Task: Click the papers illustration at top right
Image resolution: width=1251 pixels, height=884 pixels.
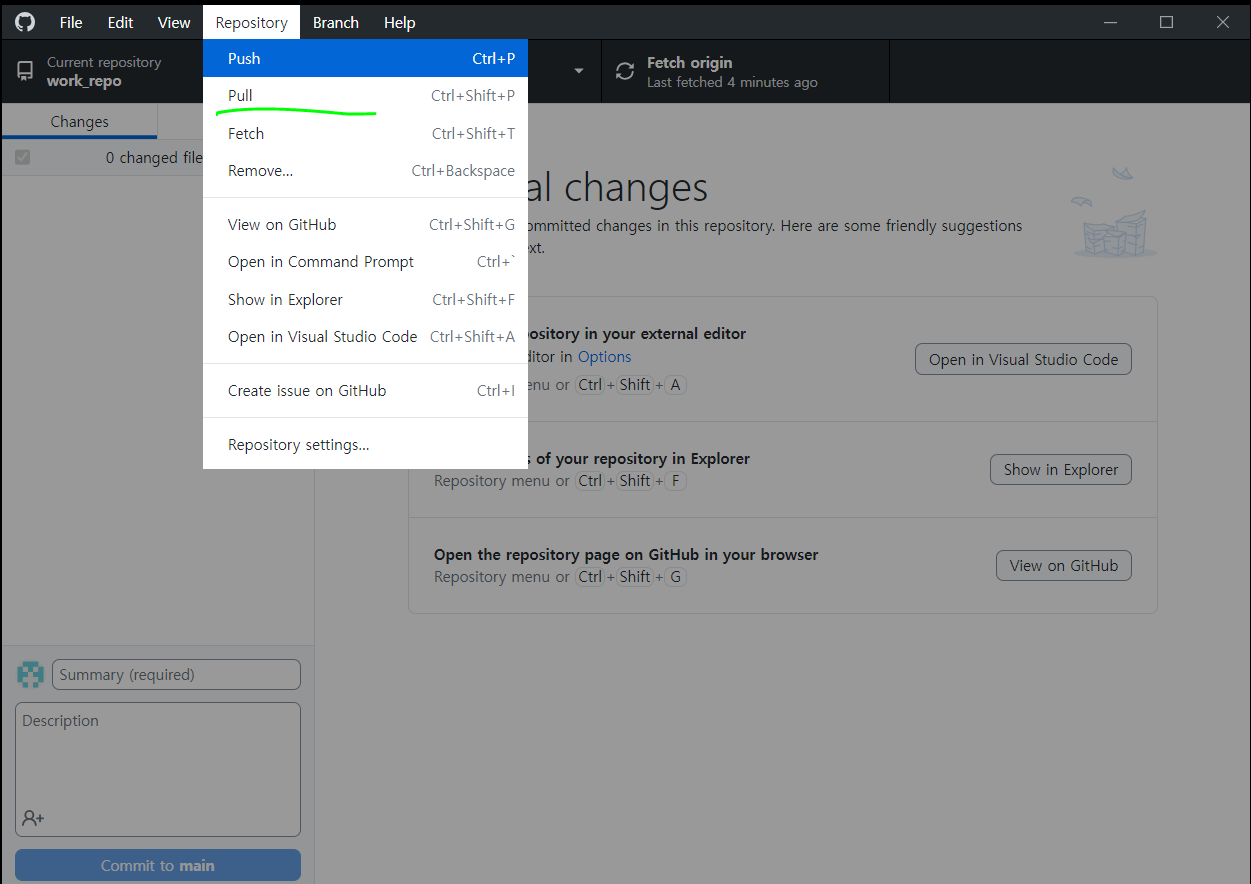Action: pos(1114,212)
